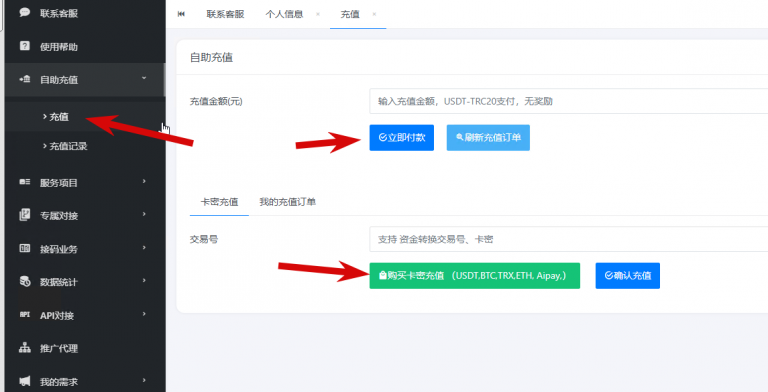Click the question mark icon beside 使用帮助
This screenshot has height=392, width=768.
point(24,46)
